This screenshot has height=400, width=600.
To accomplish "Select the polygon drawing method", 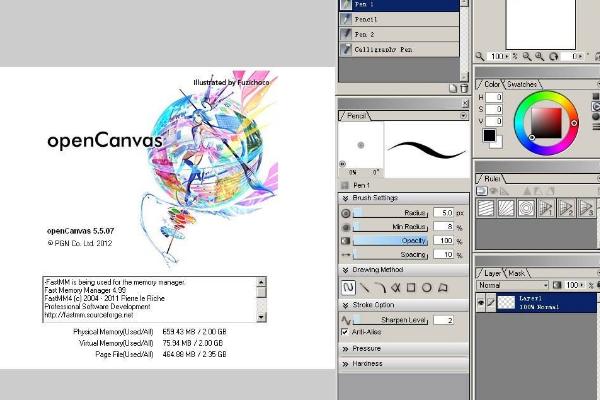I will coord(443,288).
